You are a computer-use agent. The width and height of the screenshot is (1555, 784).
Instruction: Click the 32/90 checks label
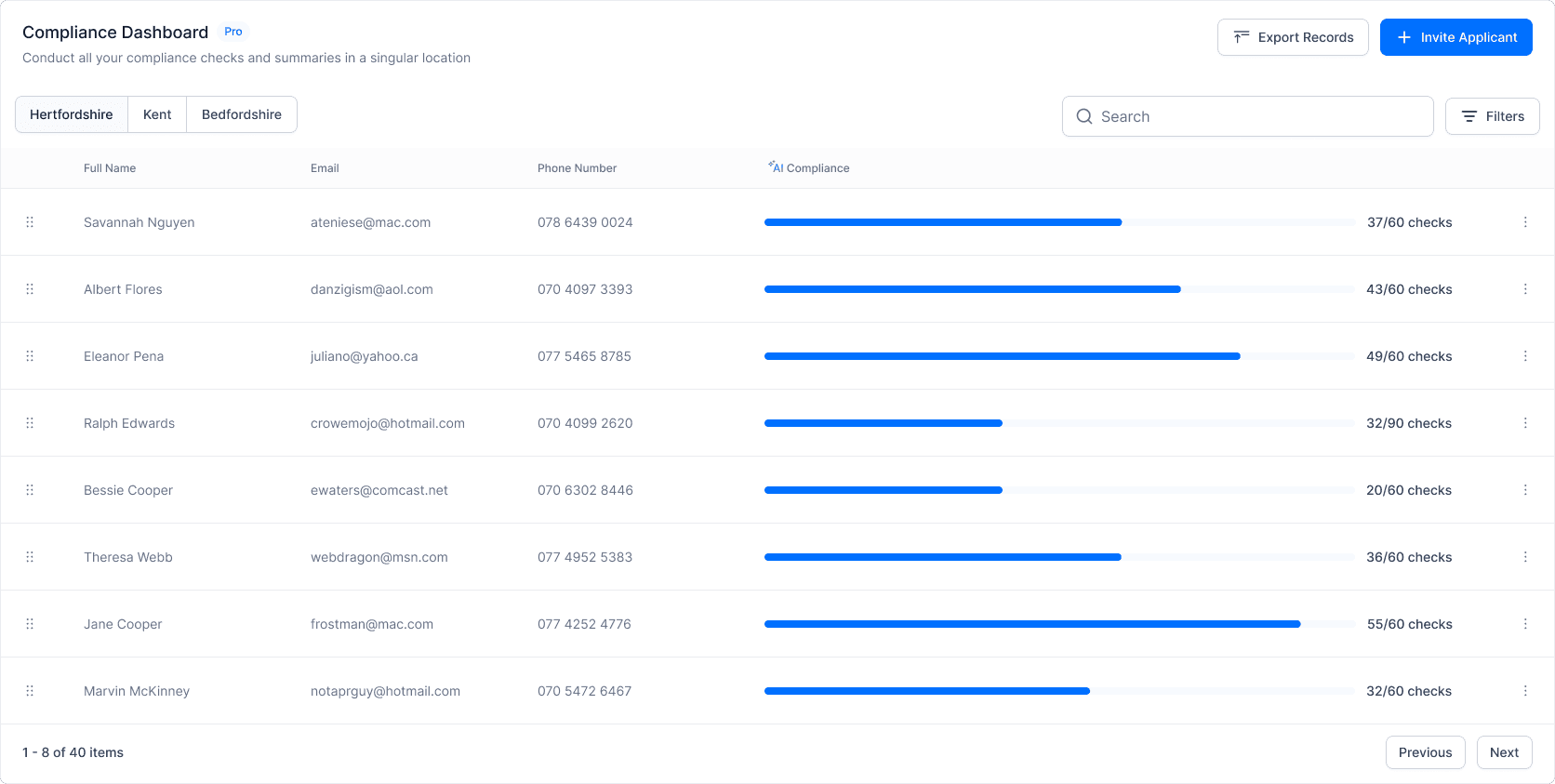(x=1409, y=423)
